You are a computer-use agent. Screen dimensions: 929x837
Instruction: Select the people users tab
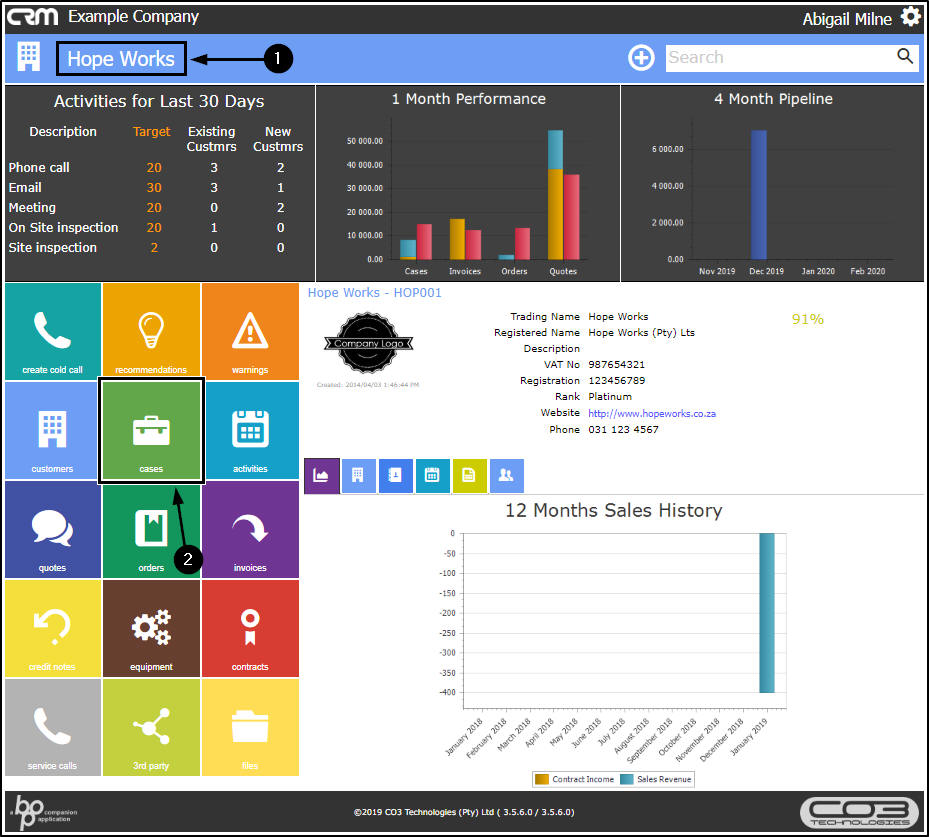tap(507, 476)
